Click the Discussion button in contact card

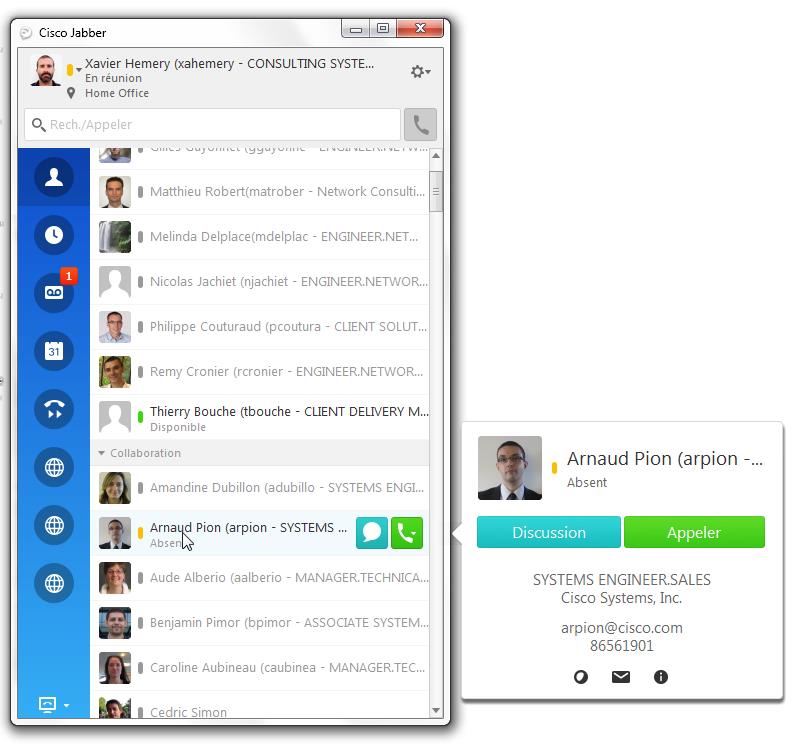pos(548,532)
